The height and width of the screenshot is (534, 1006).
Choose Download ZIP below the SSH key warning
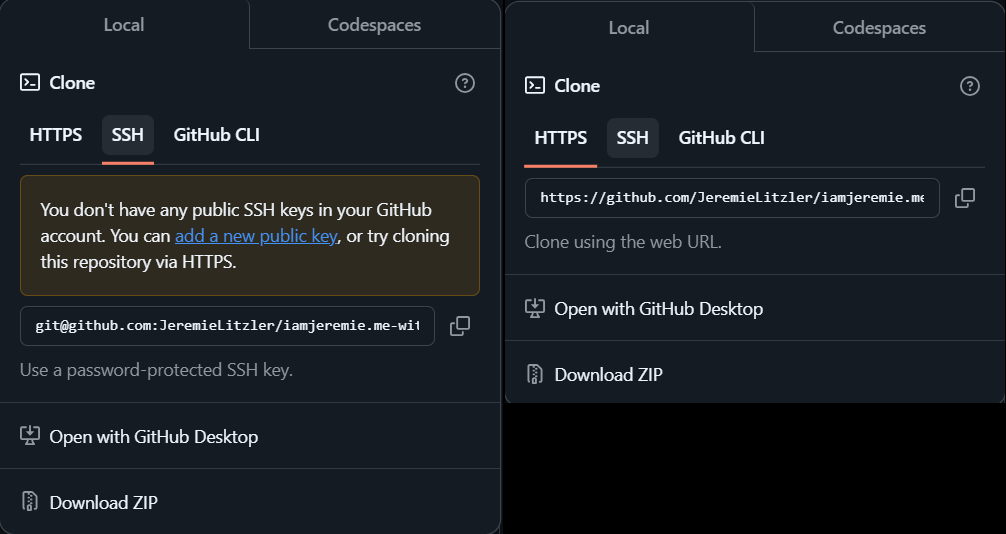pos(103,502)
